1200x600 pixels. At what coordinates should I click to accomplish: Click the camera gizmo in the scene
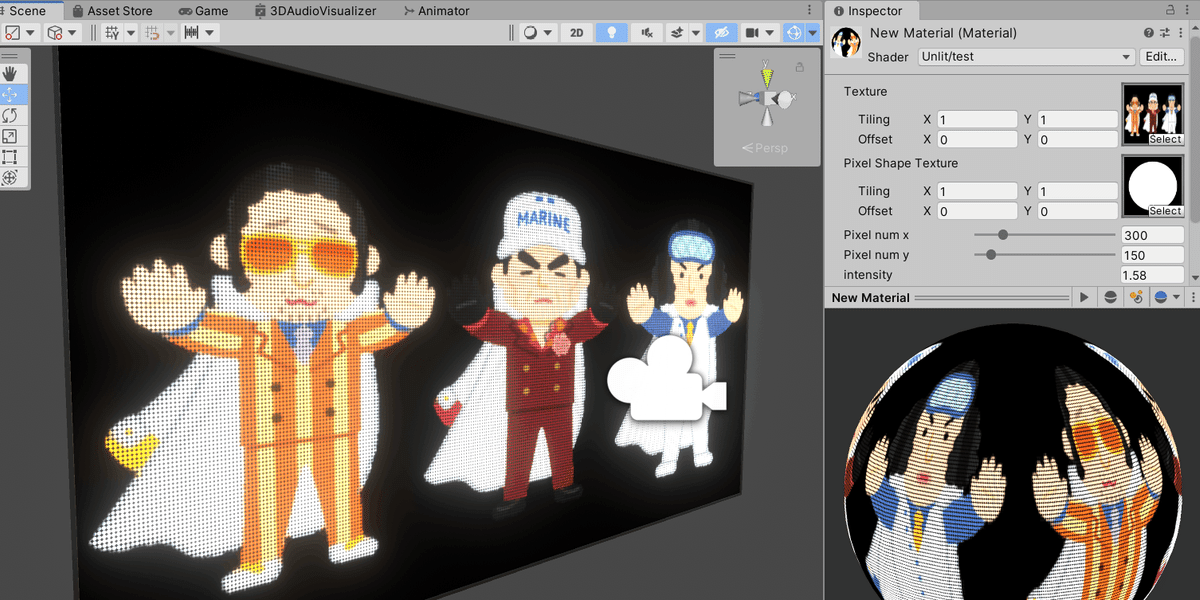(668, 378)
